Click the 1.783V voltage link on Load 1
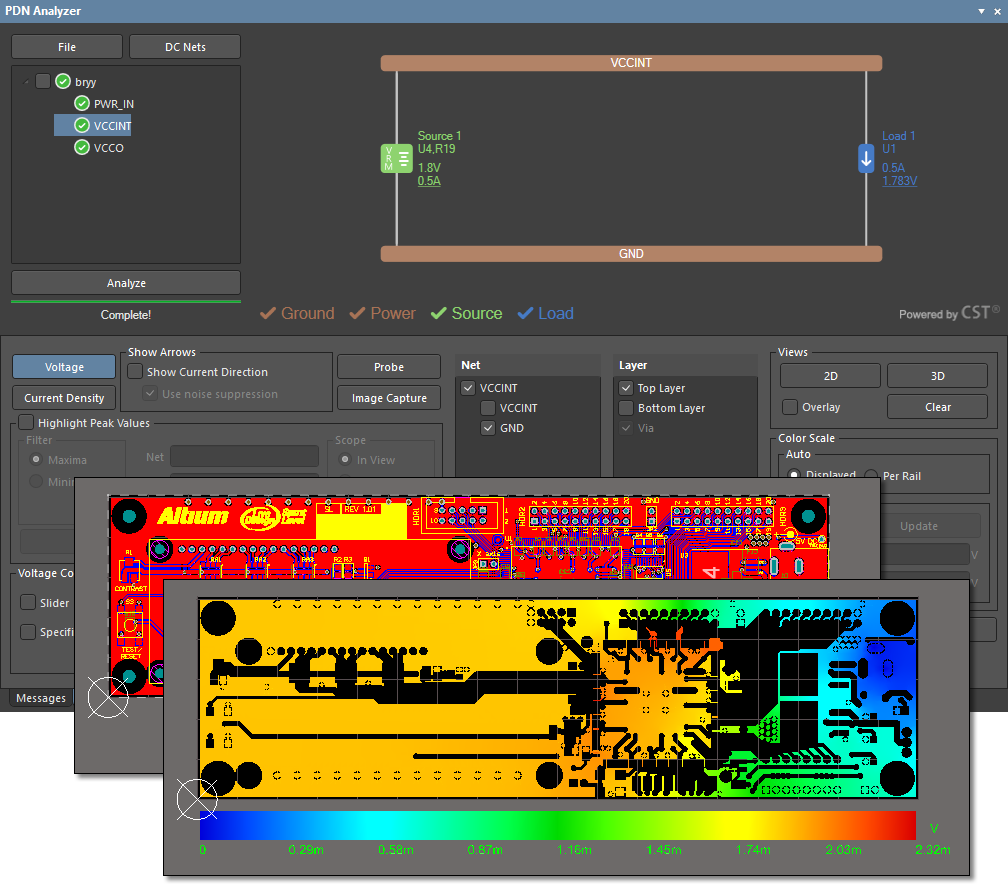Image resolution: width=1008 pixels, height=884 pixels. 899,181
